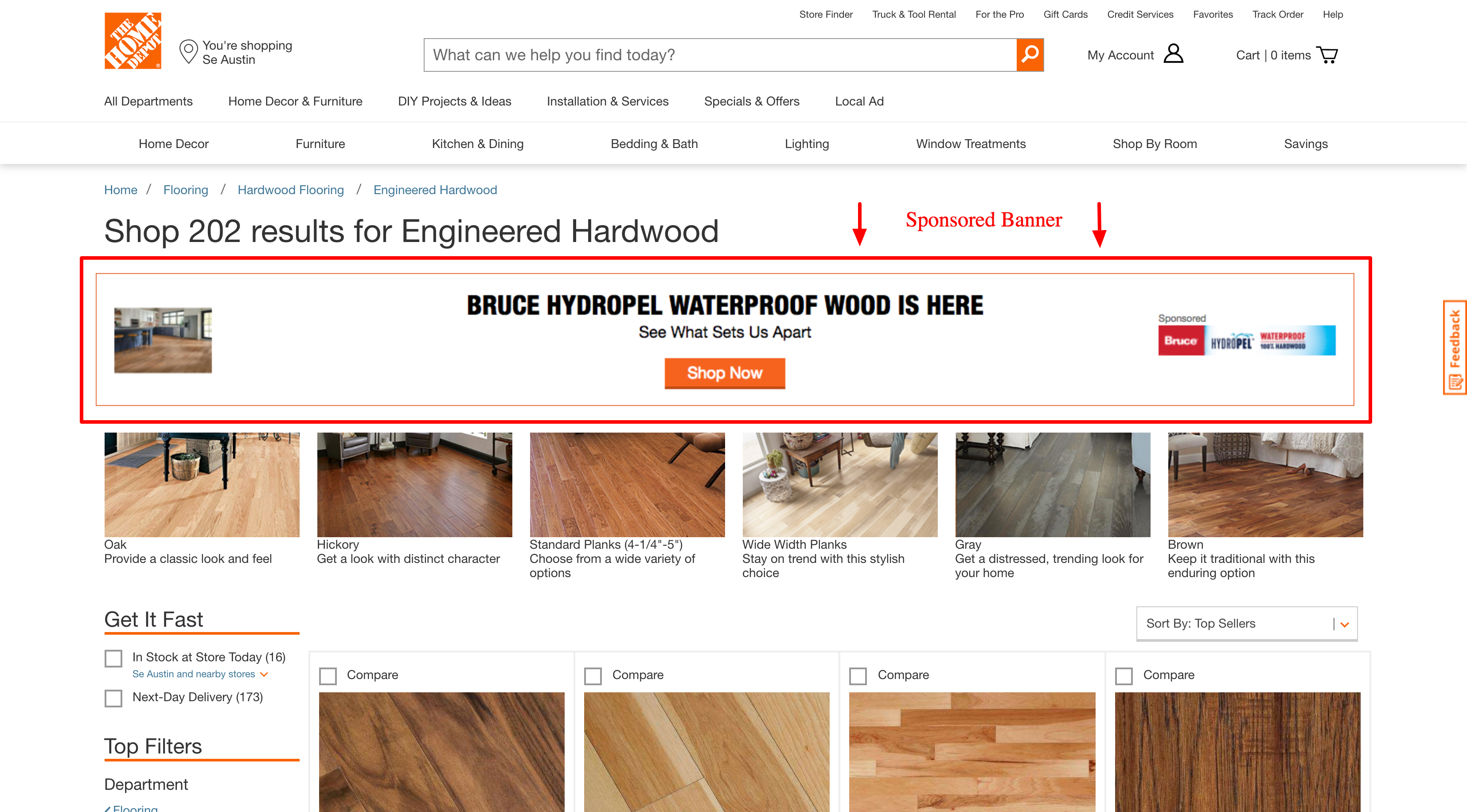Click the Home Depot logo
This screenshot has width=1467, height=812.
tap(133, 41)
